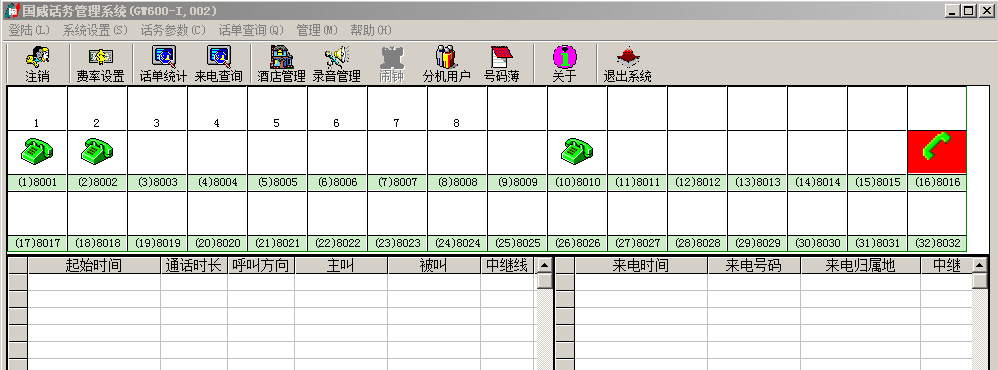Click the call log scrollbar up arrow
Viewport: 998px width, 370px height.
point(544,266)
